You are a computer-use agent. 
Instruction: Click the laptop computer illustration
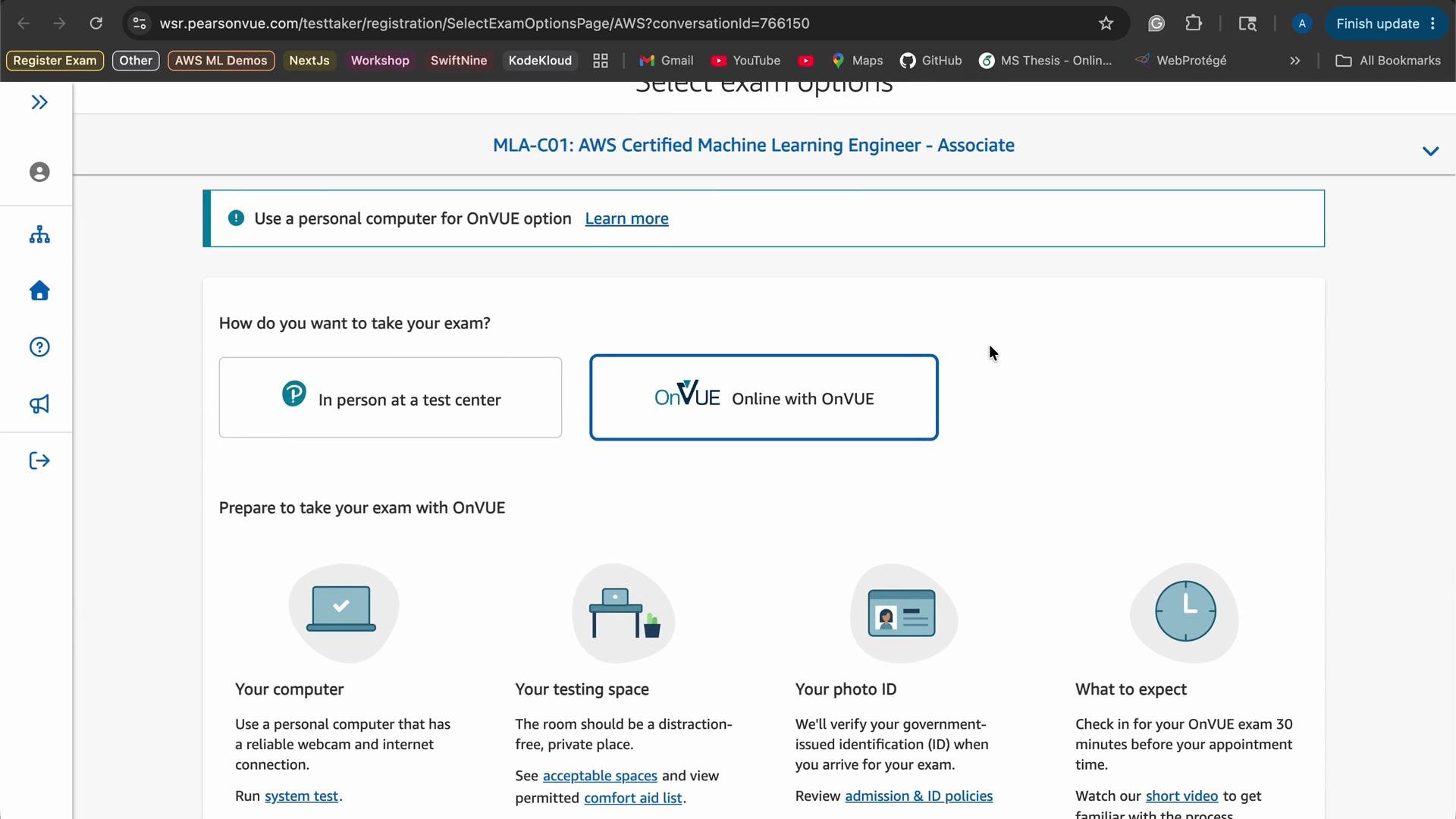tap(344, 613)
